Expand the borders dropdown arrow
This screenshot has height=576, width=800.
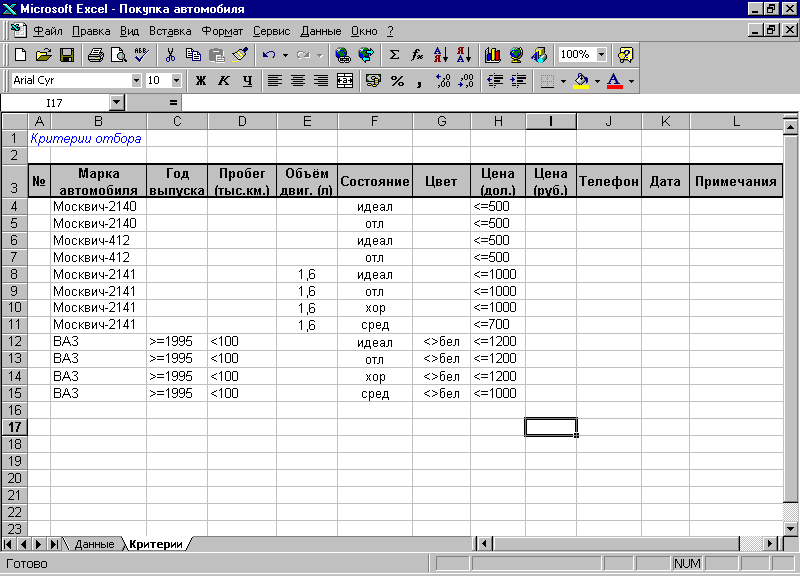tap(563, 81)
